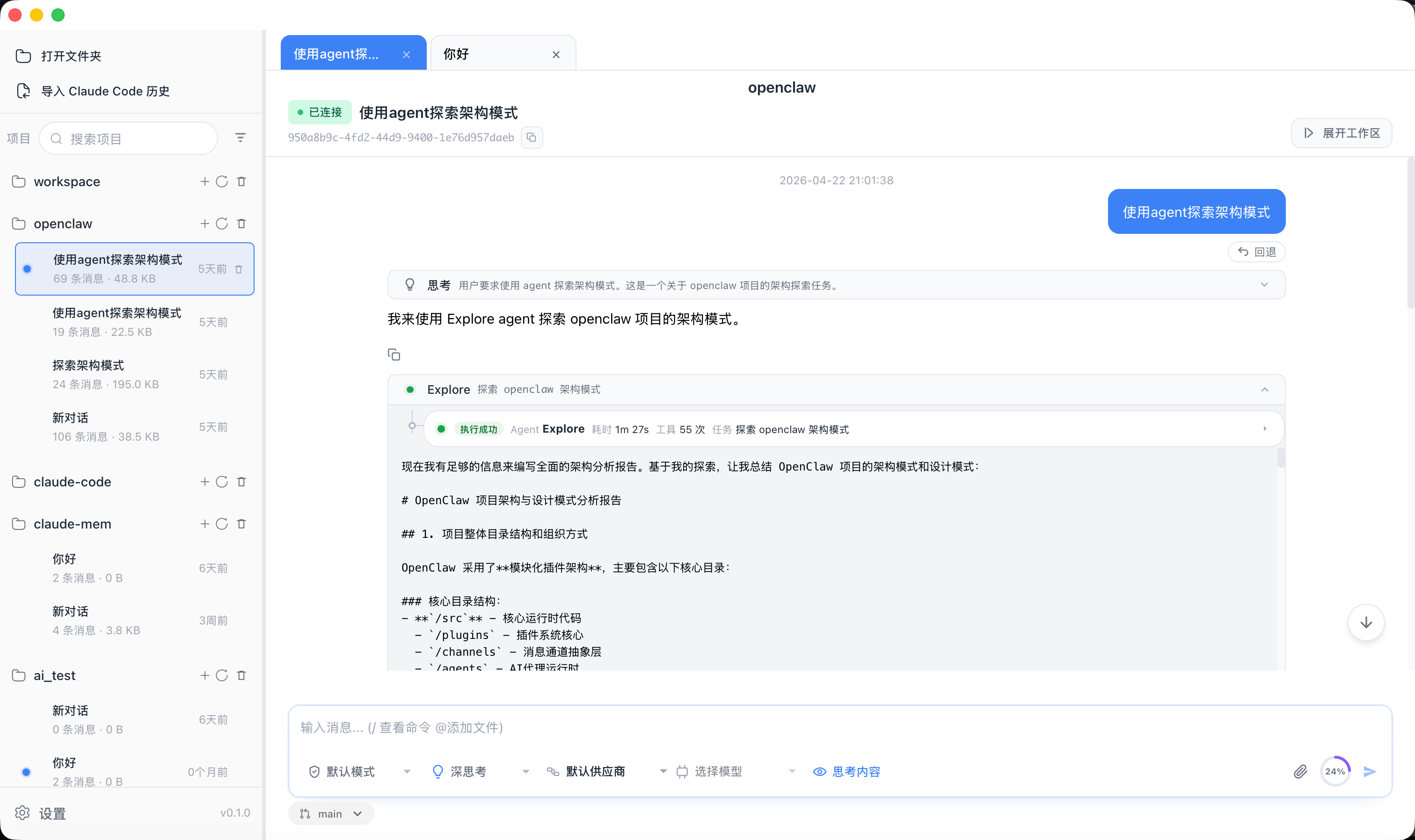Click 导入 Claude Code 历史
This screenshot has height=840, width=1415.
click(x=105, y=91)
